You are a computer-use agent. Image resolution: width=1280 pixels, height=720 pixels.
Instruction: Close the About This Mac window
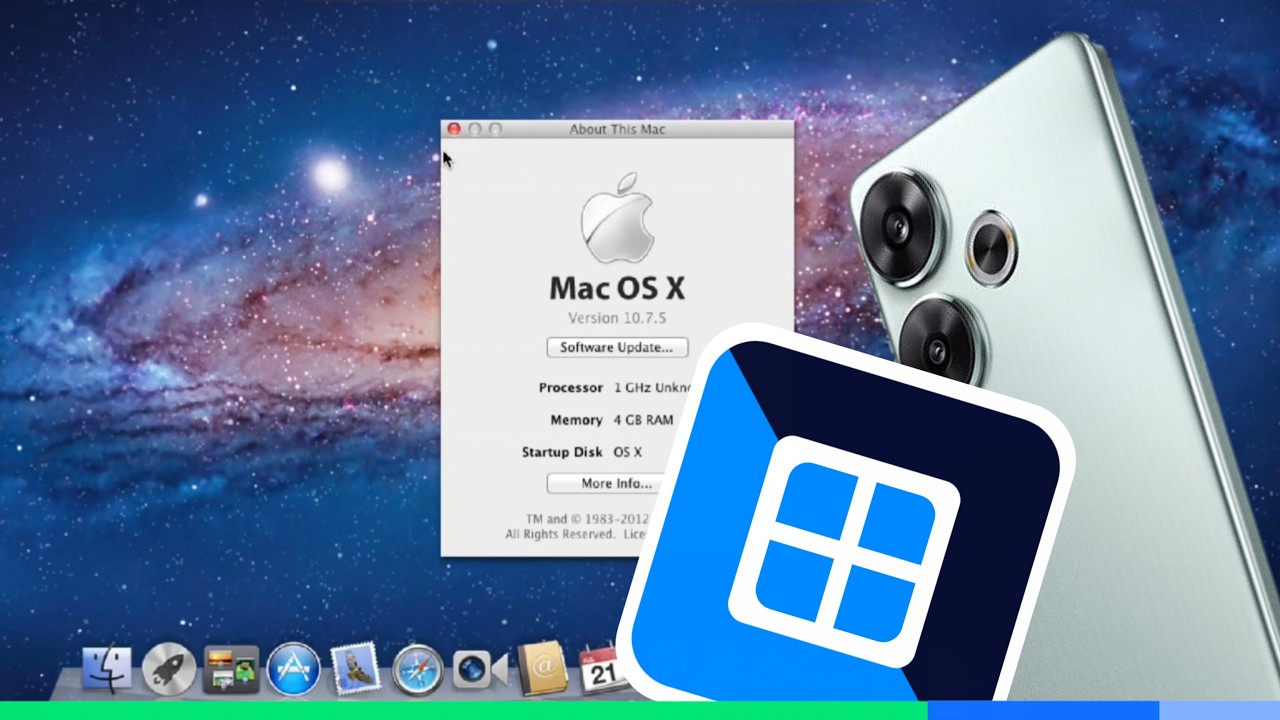pos(454,129)
